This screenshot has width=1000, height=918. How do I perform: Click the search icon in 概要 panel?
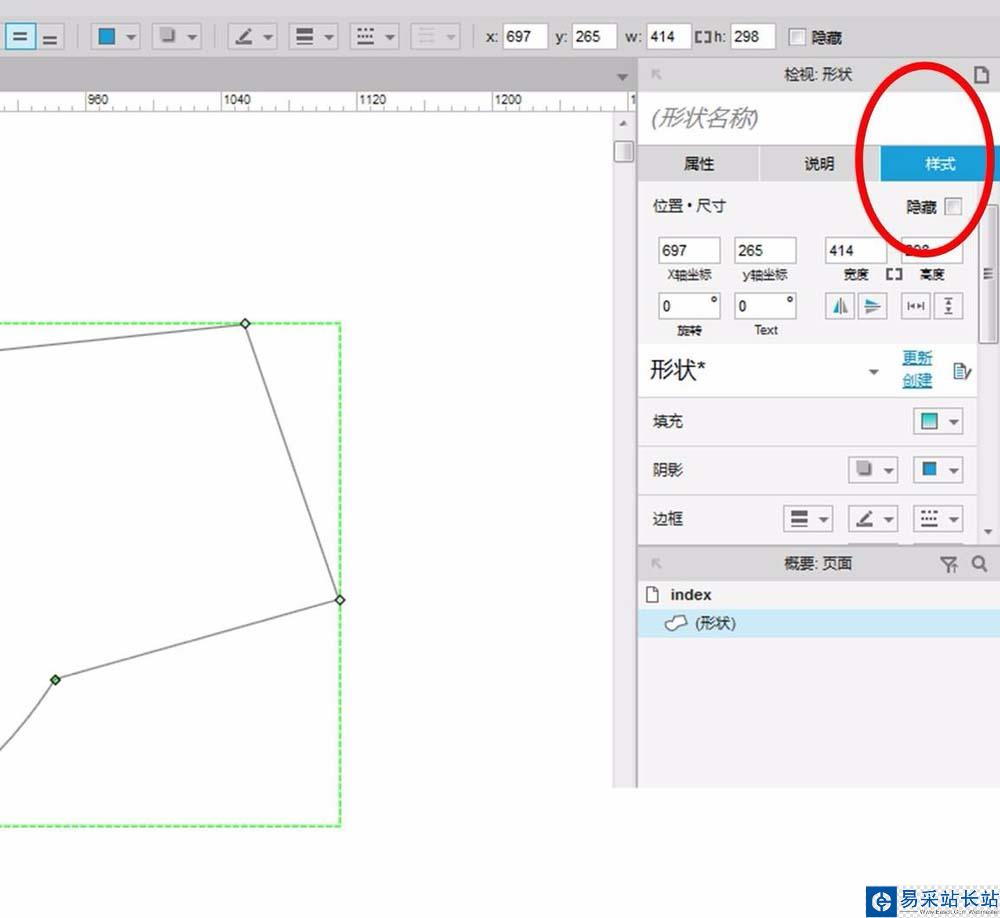(x=980, y=563)
